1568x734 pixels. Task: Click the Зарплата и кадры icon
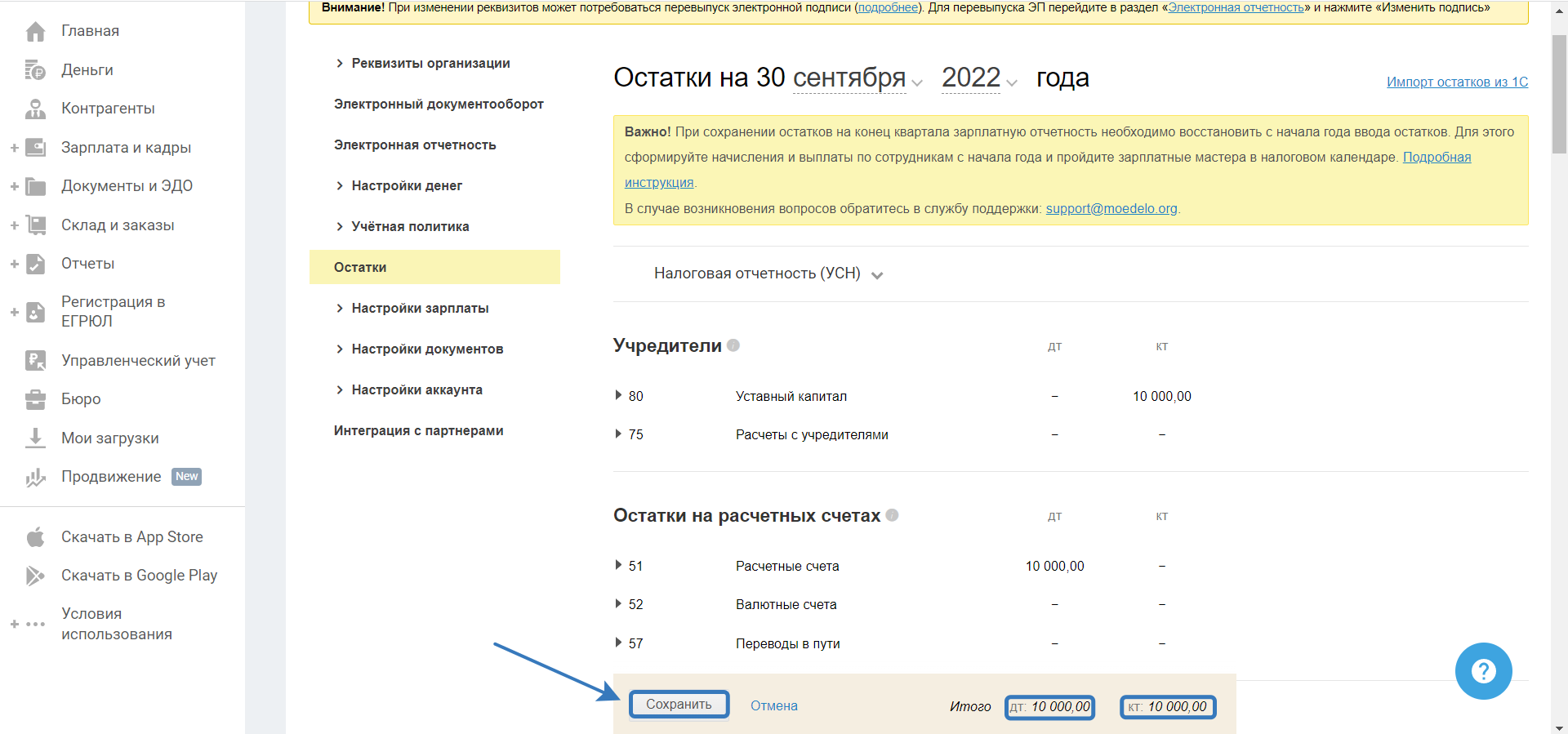tap(35, 148)
